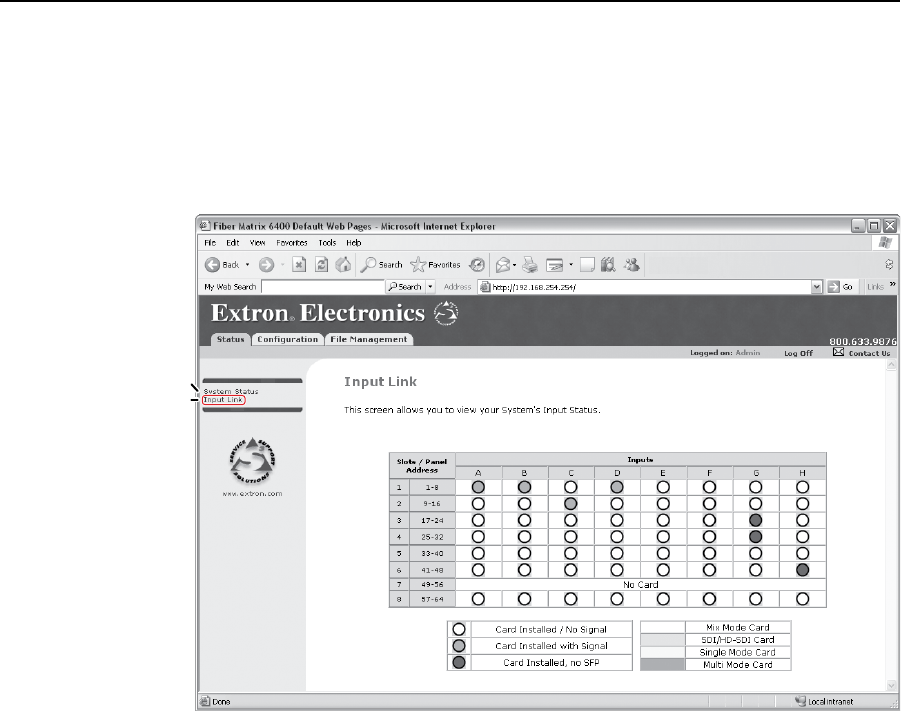Click the Search magnifier toolbar button
The width and height of the screenshot is (901, 711).
(381, 265)
